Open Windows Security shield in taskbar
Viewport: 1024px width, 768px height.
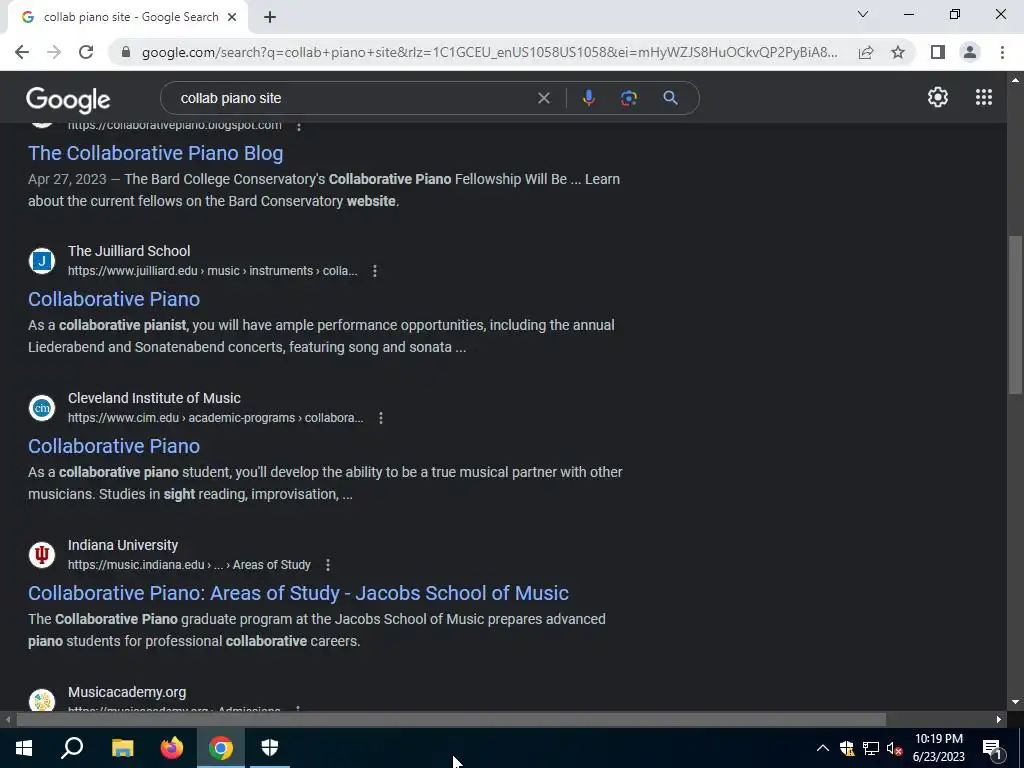[x=270, y=748]
